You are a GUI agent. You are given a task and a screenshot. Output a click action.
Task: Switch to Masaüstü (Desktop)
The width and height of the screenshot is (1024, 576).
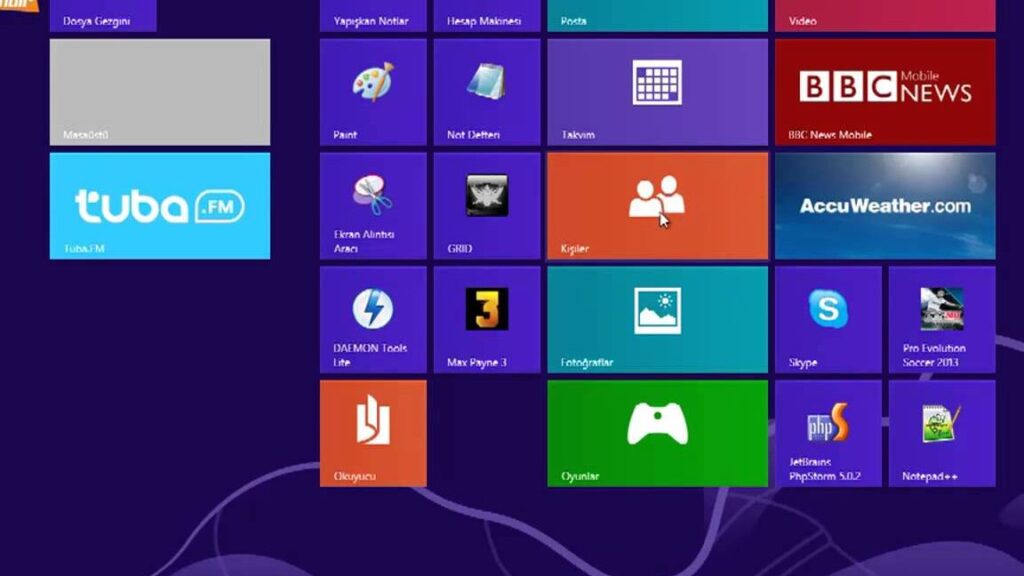160,91
